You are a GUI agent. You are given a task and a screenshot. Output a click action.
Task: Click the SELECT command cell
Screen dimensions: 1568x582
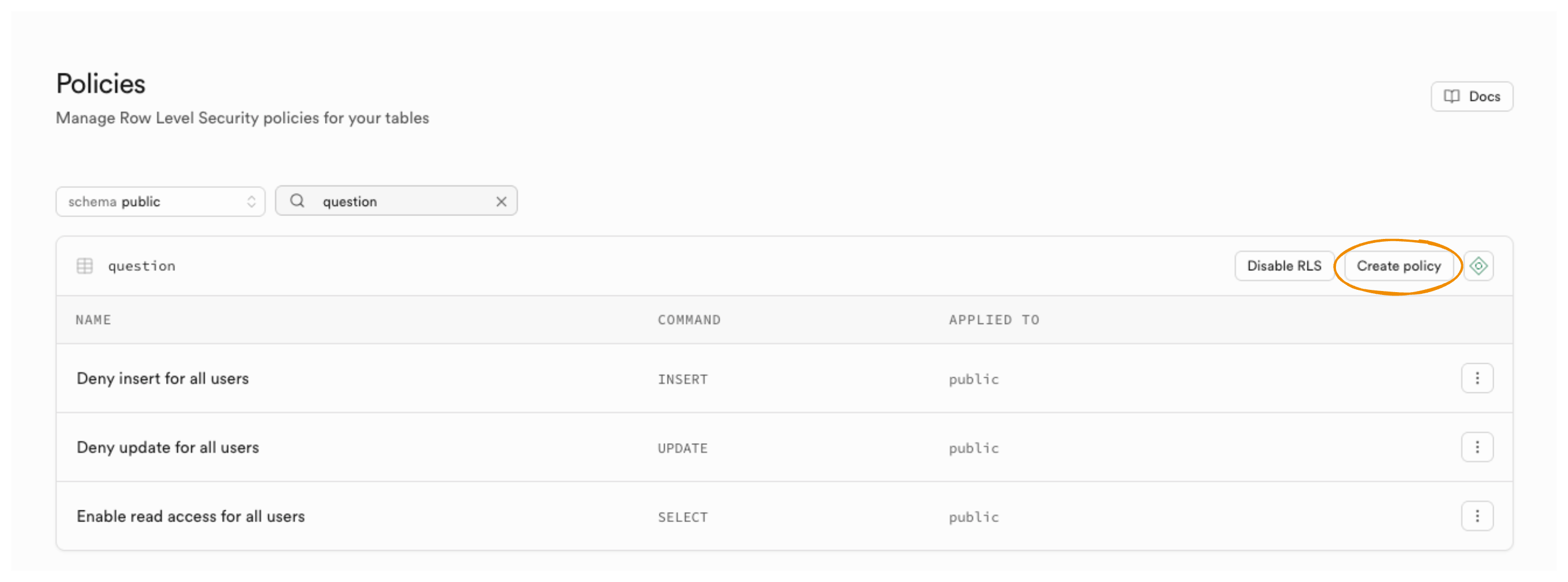click(682, 518)
